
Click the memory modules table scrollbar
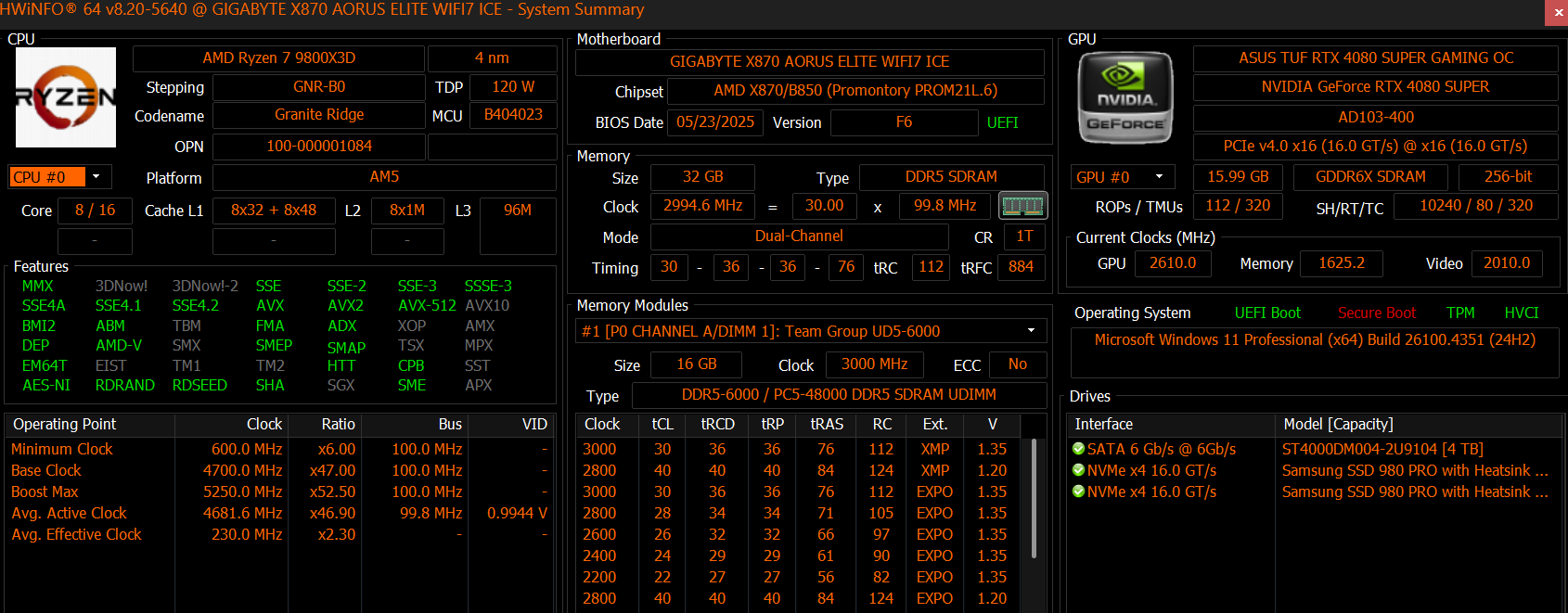(x=1035, y=501)
